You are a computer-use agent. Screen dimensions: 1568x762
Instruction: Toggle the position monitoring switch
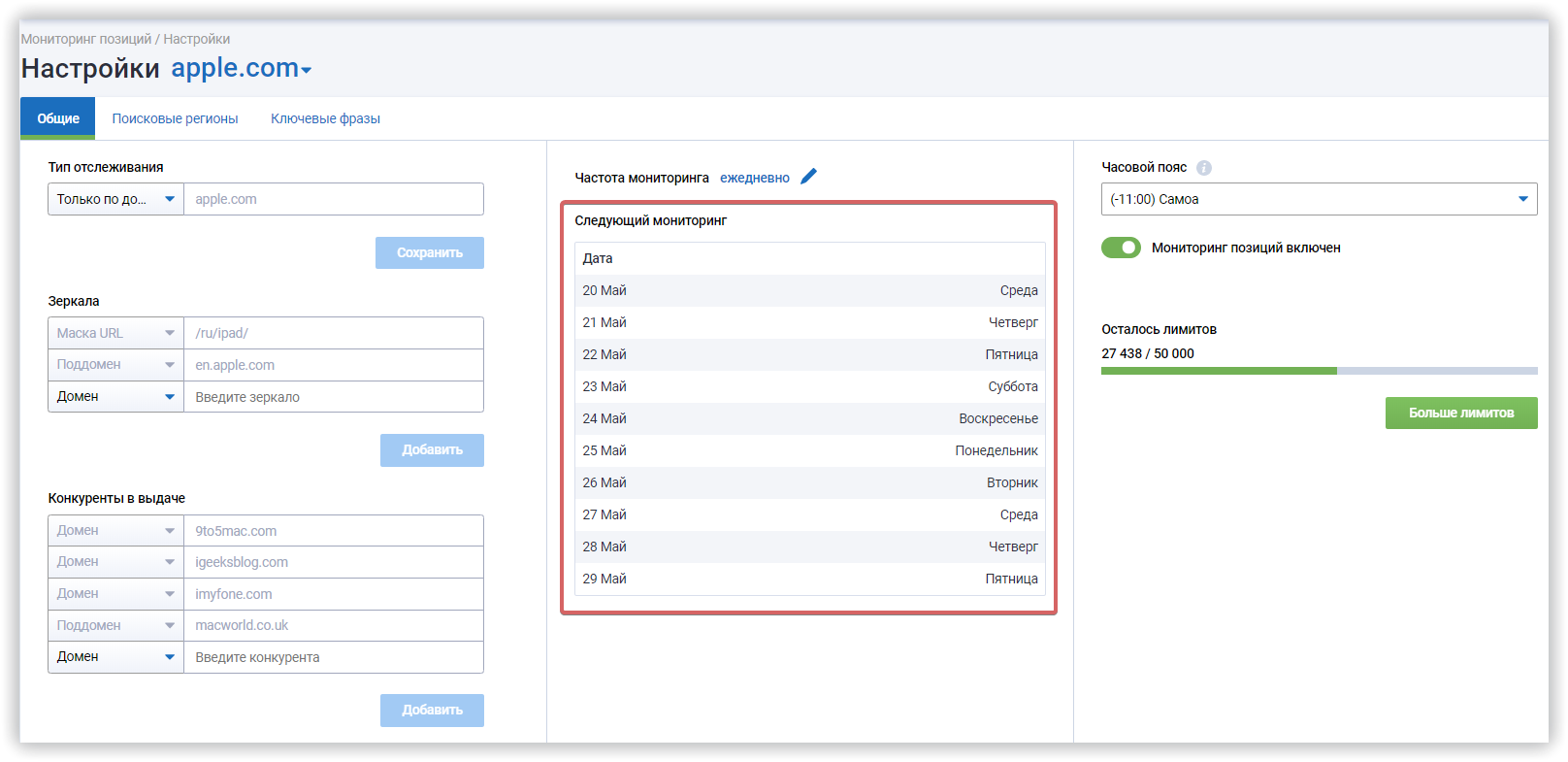1121,248
